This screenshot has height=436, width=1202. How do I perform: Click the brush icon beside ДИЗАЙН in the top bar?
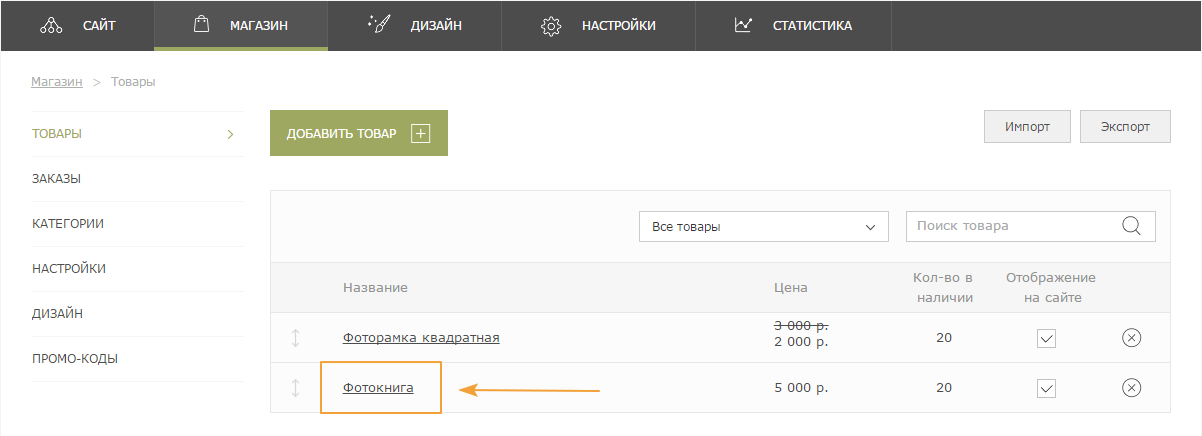(x=379, y=25)
